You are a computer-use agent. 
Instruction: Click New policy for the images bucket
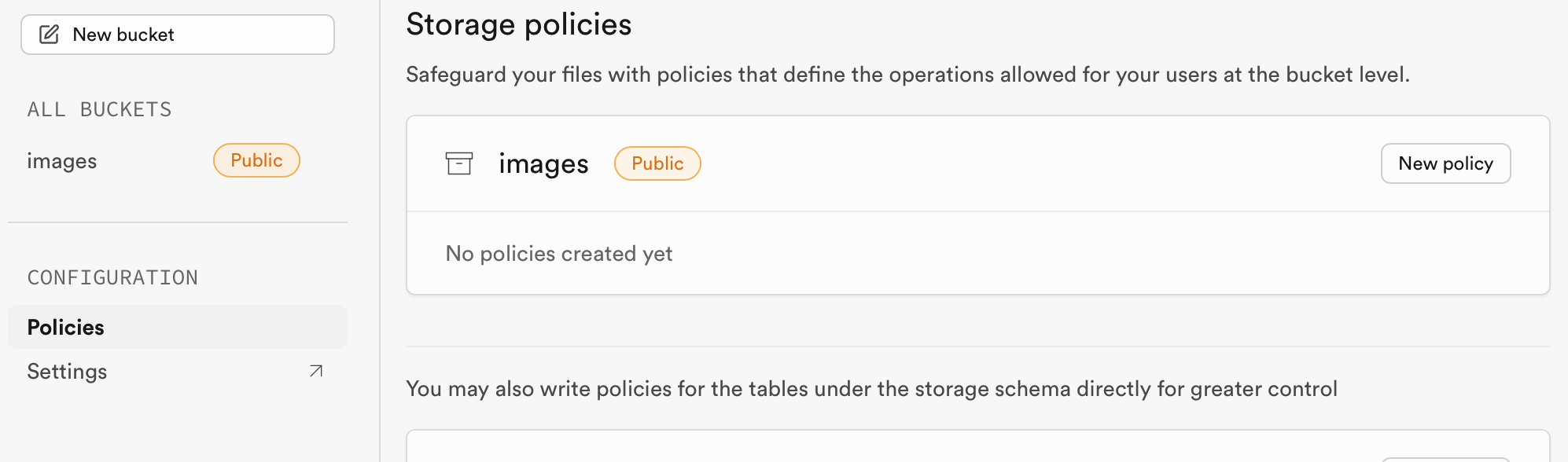pos(1445,163)
